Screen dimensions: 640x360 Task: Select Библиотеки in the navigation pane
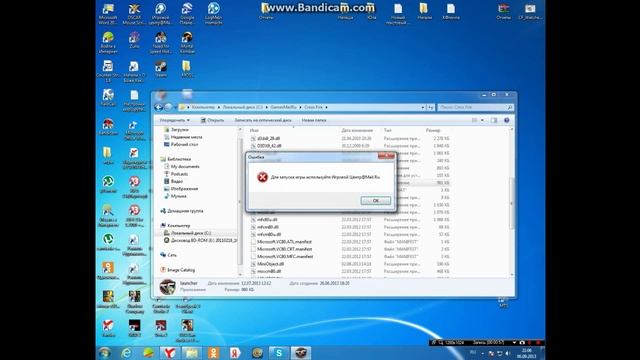point(179,159)
